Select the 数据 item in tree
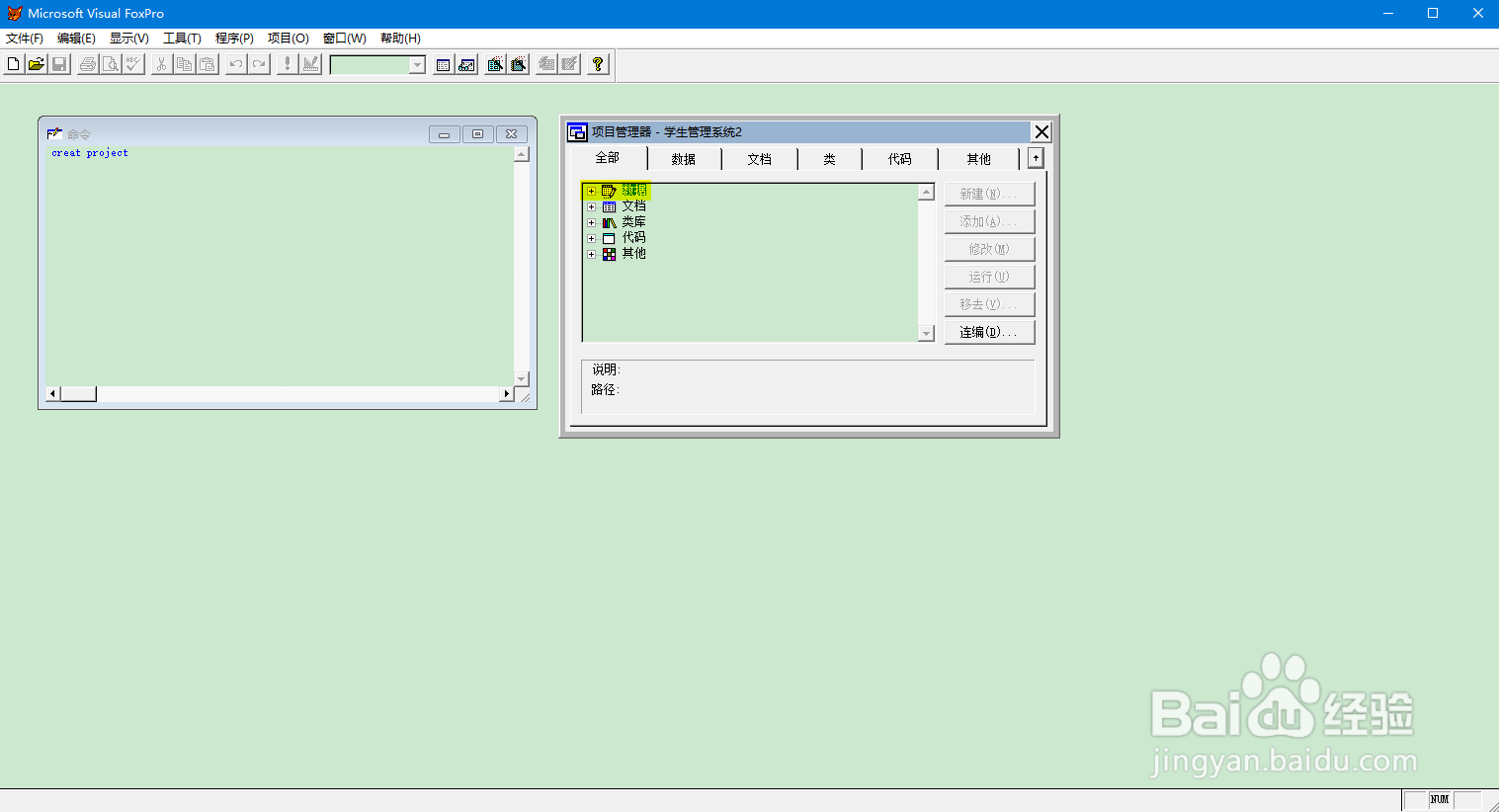This screenshot has width=1499, height=812. pyautogui.click(x=634, y=191)
